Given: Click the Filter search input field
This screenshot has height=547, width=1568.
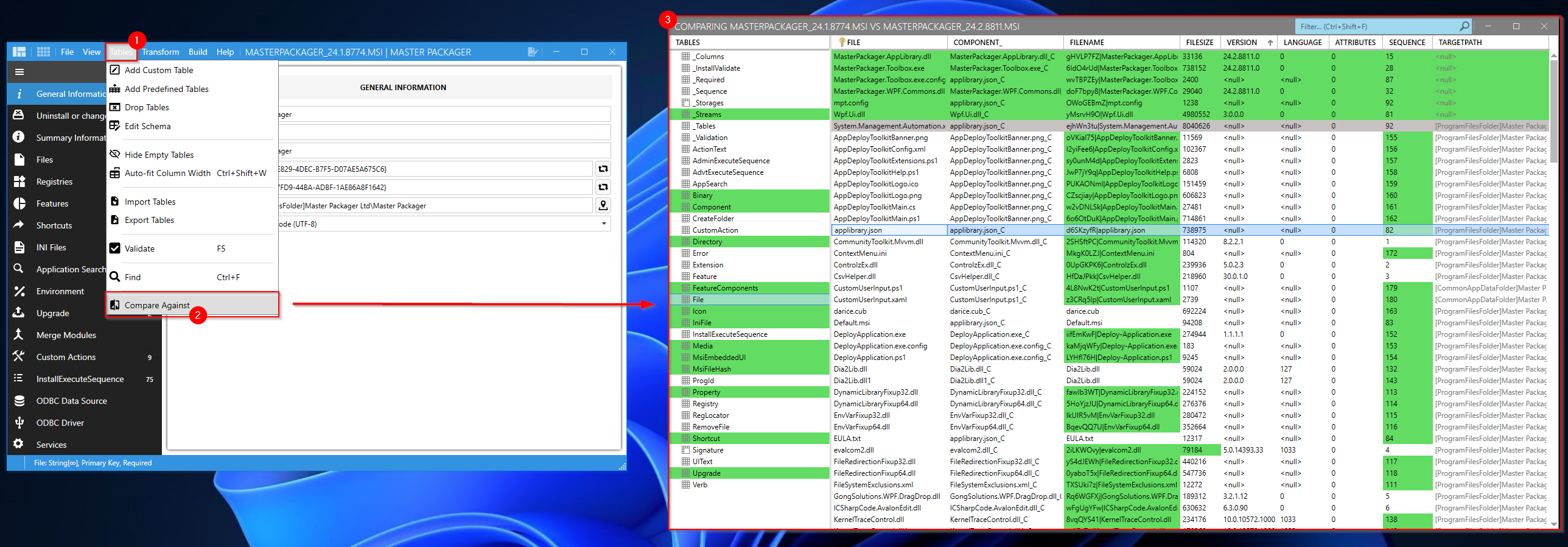Looking at the screenshot, I should tap(1377, 26).
